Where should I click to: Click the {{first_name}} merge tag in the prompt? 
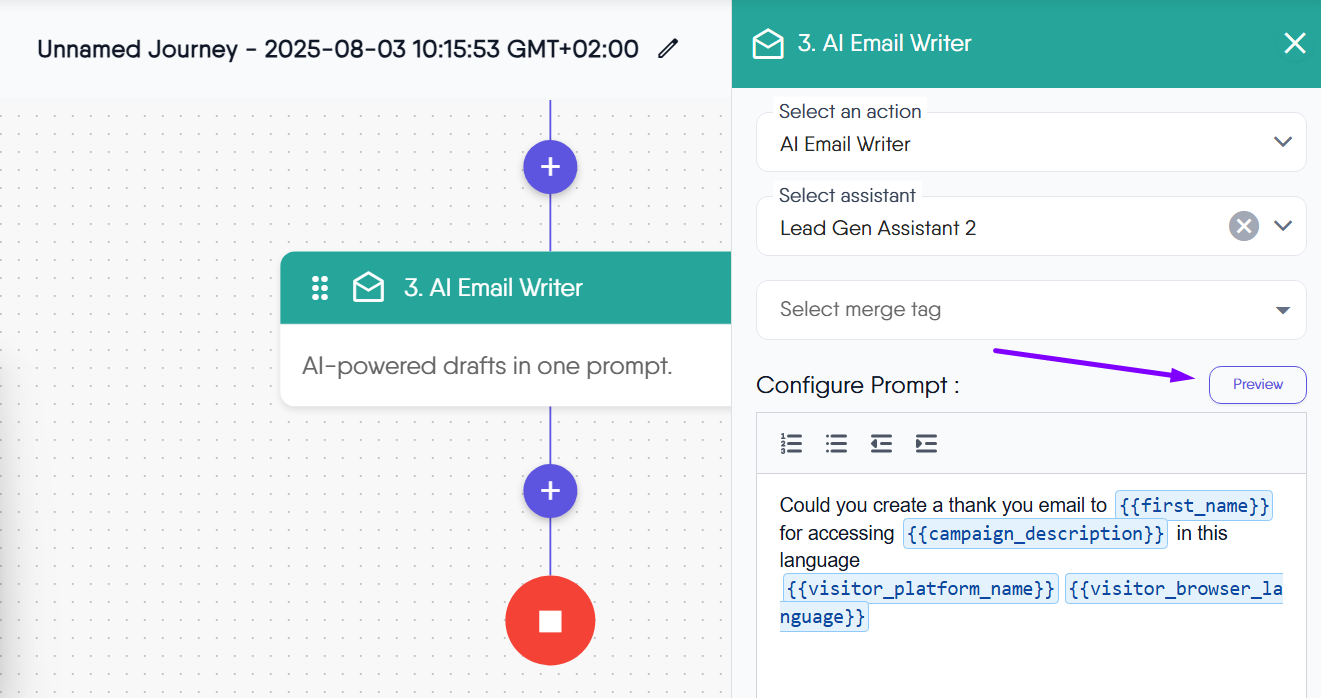pyautogui.click(x=1194, y=506)
